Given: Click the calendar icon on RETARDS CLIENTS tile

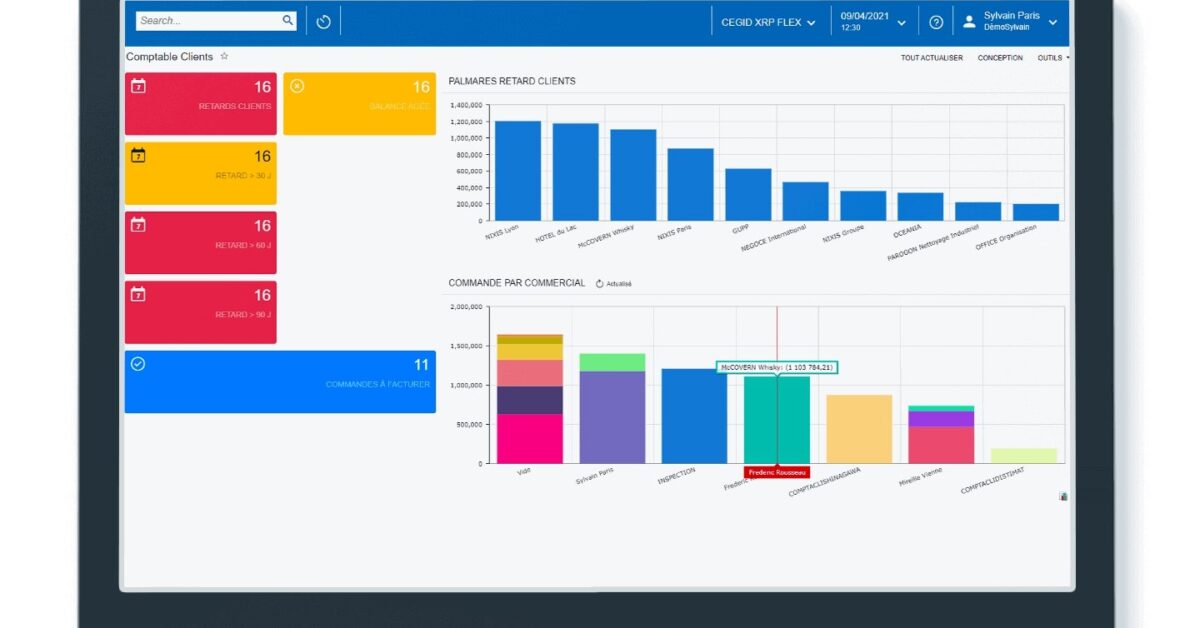Looking at the screenshot, I should click(x=138, y=87).
